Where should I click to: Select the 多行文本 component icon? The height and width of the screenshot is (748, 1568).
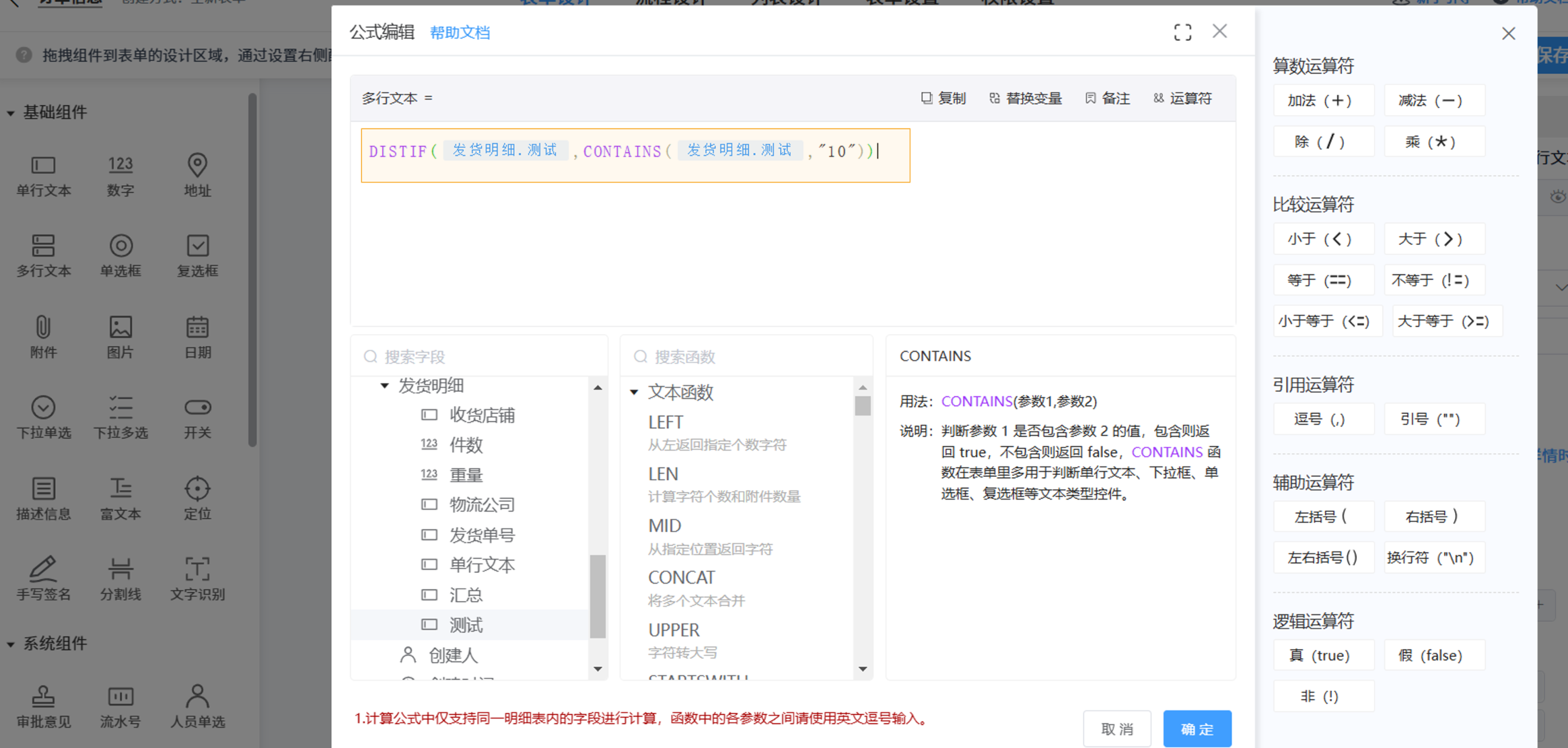click(x=43, y=256)
